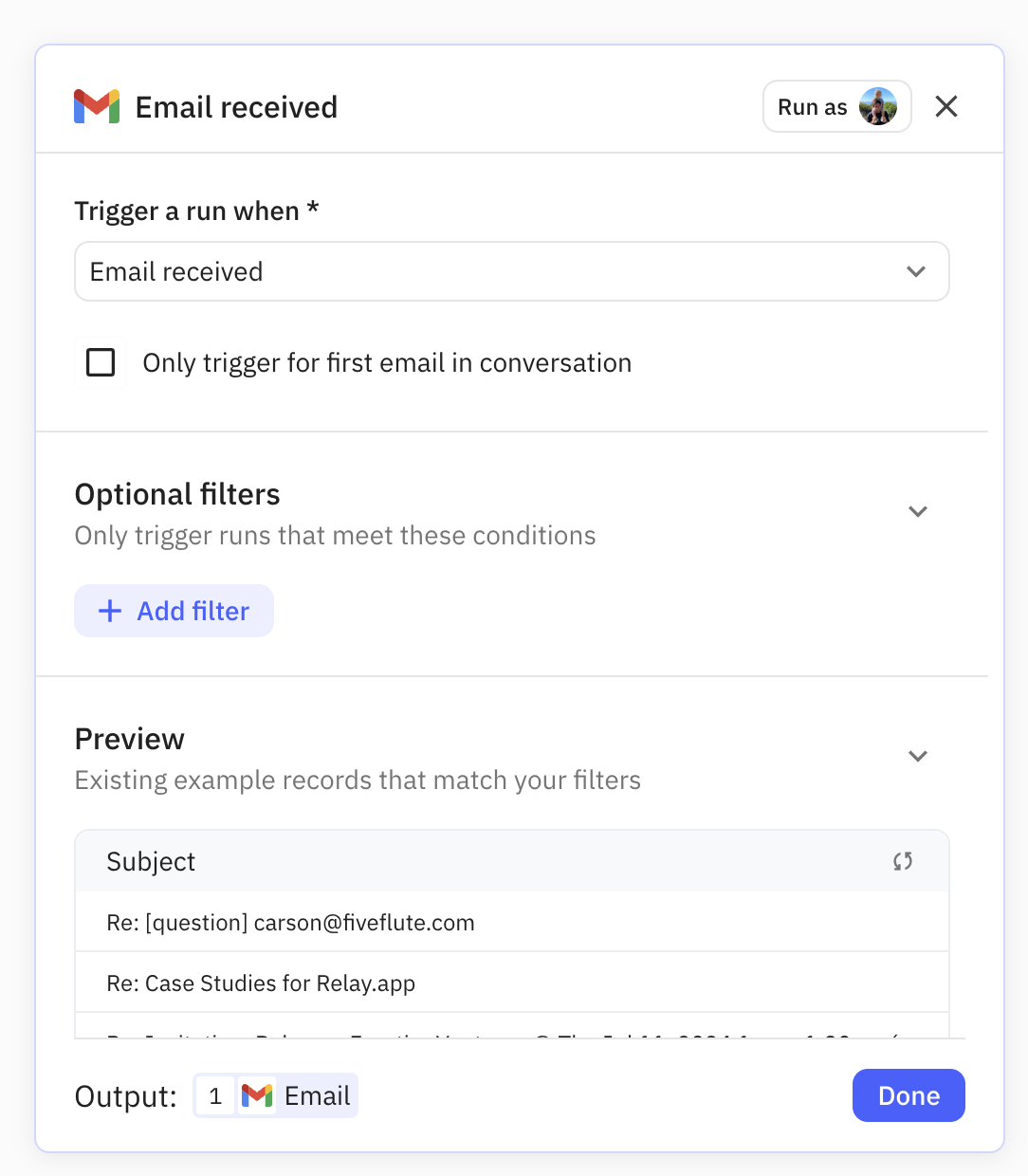Image resolution: width=1028 pixels, height=1176 pixels.
Task: Click the Preview section heading
Action: point(130,739)
